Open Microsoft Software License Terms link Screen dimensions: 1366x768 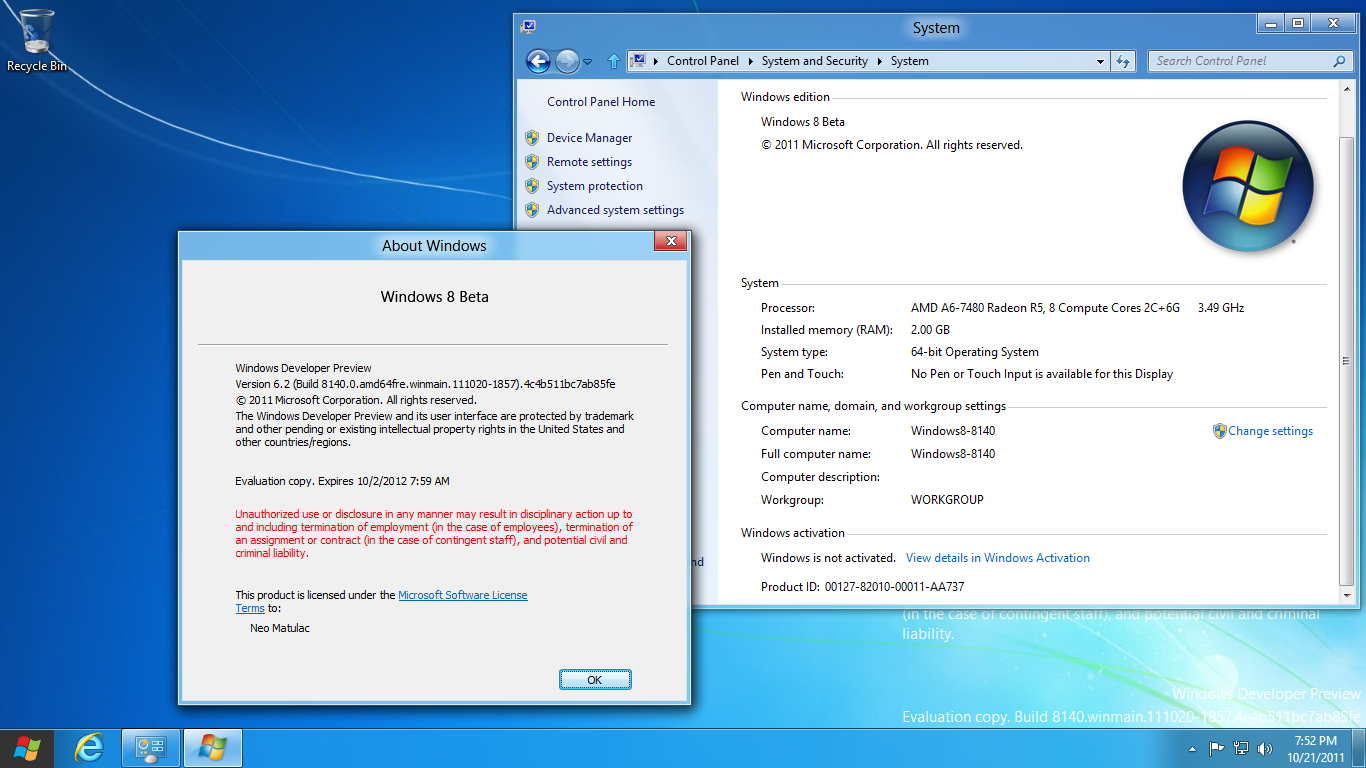coord(463,595)
